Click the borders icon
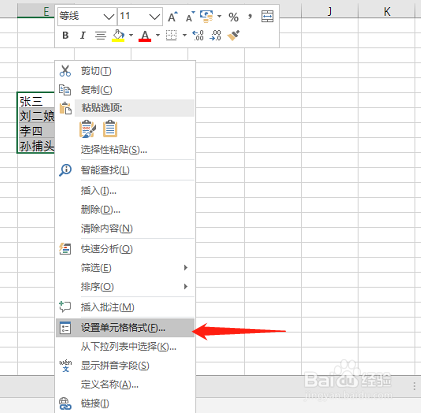Screen dimensions: 421x413 171,35
